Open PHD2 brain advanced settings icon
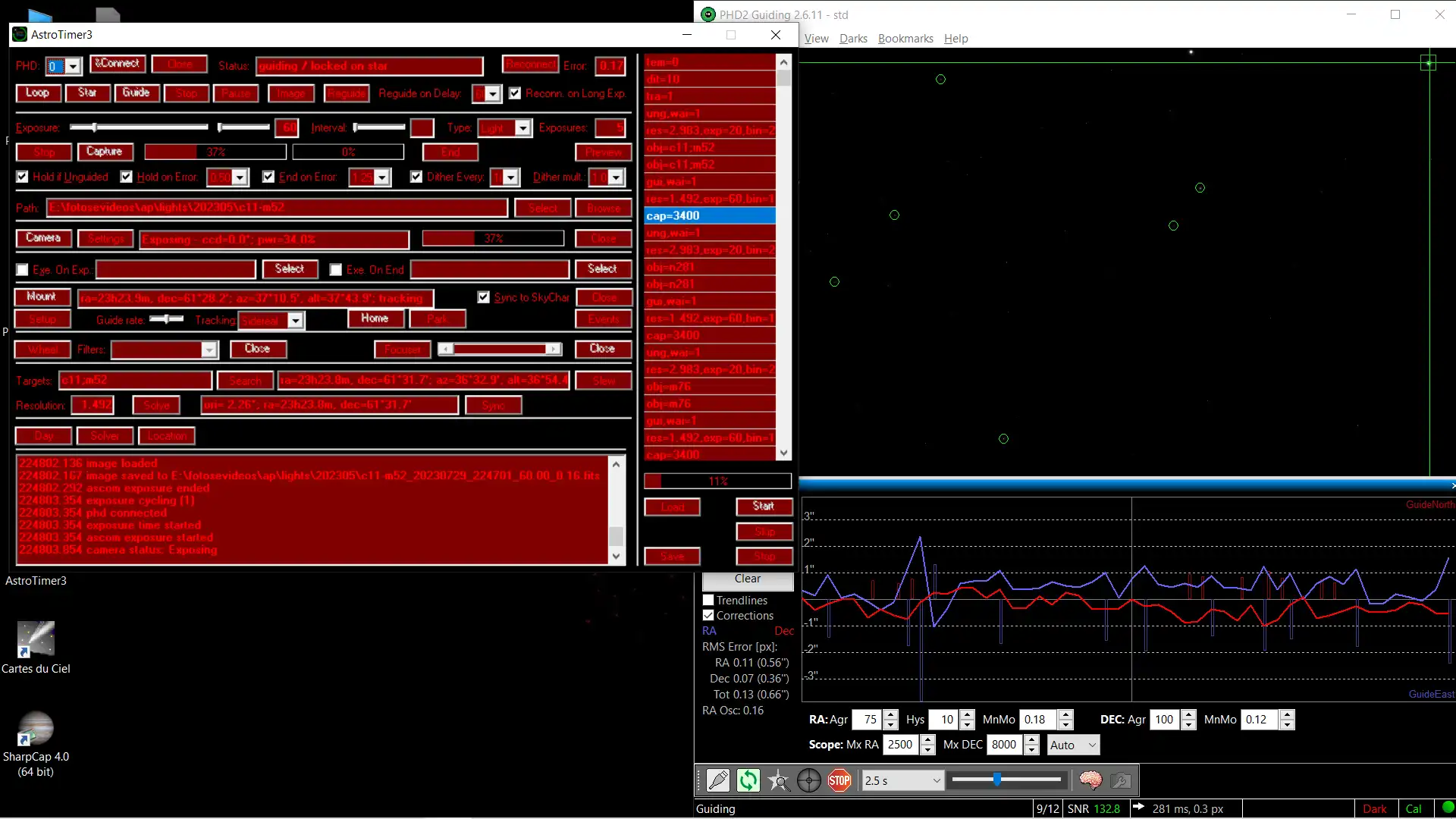Viewport: 1456px width, 819px height. point(1090,780)
